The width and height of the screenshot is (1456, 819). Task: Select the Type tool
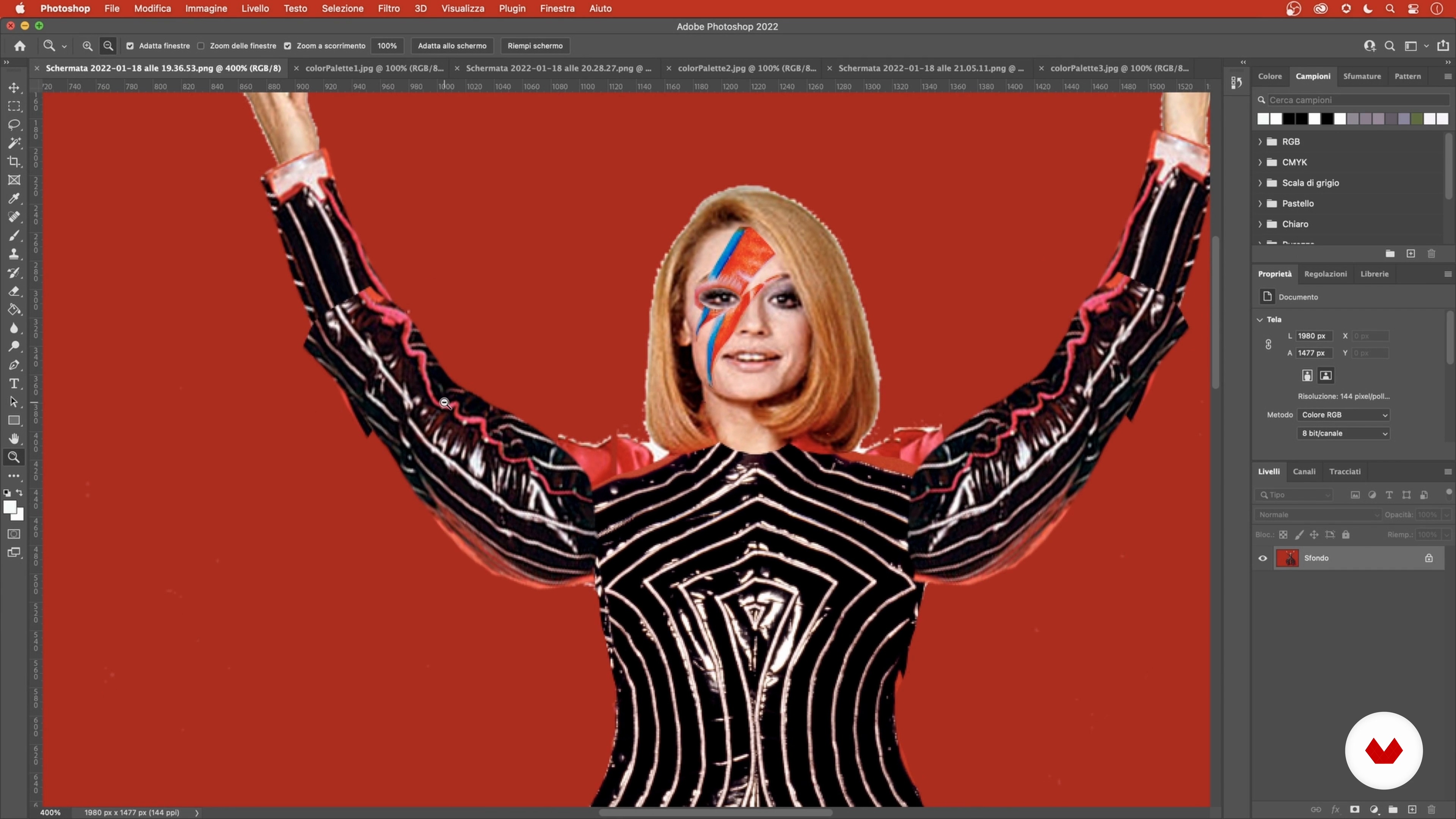tap(14, 384)
